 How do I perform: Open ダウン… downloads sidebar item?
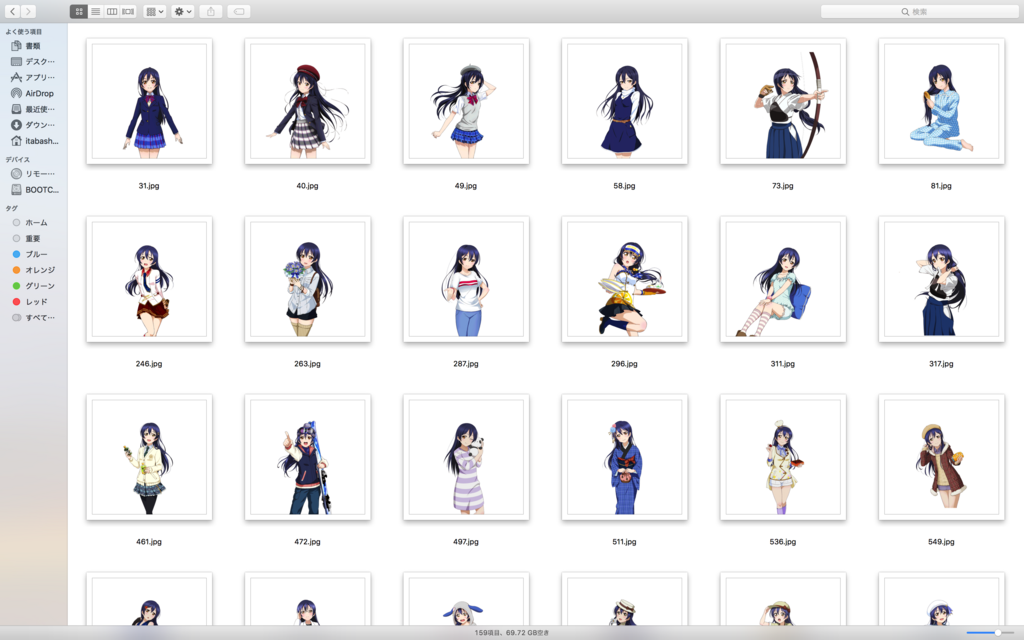(33, 125)
